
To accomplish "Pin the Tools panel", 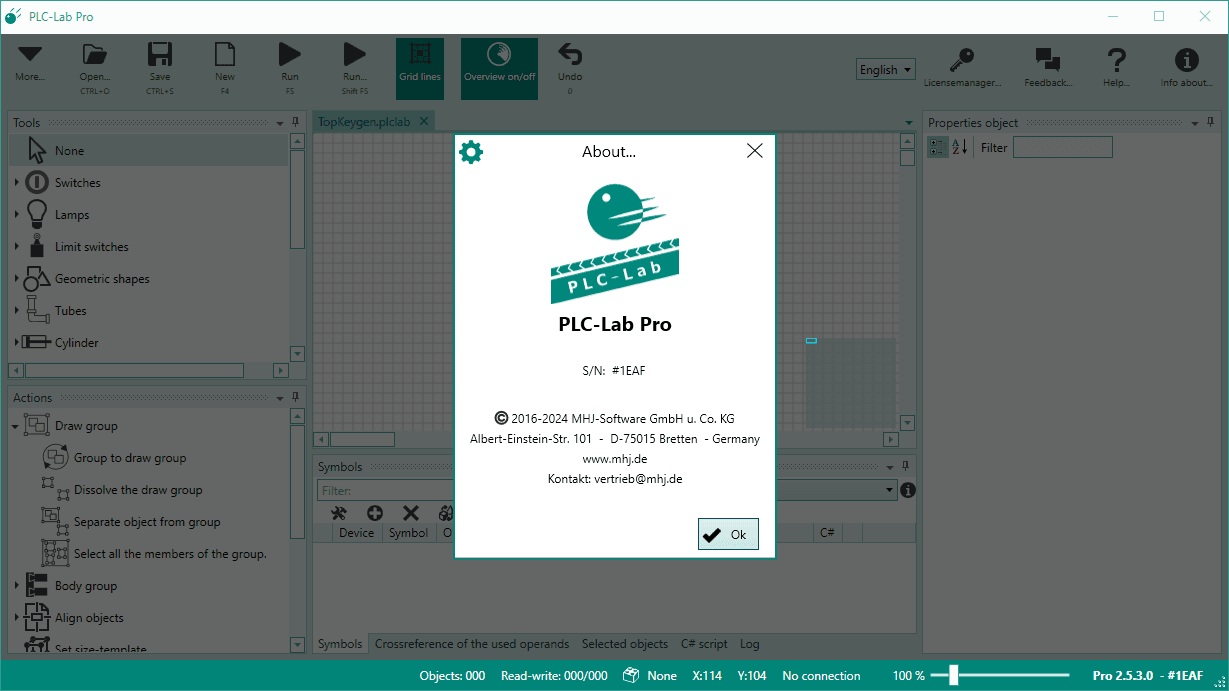I will 295,122.
